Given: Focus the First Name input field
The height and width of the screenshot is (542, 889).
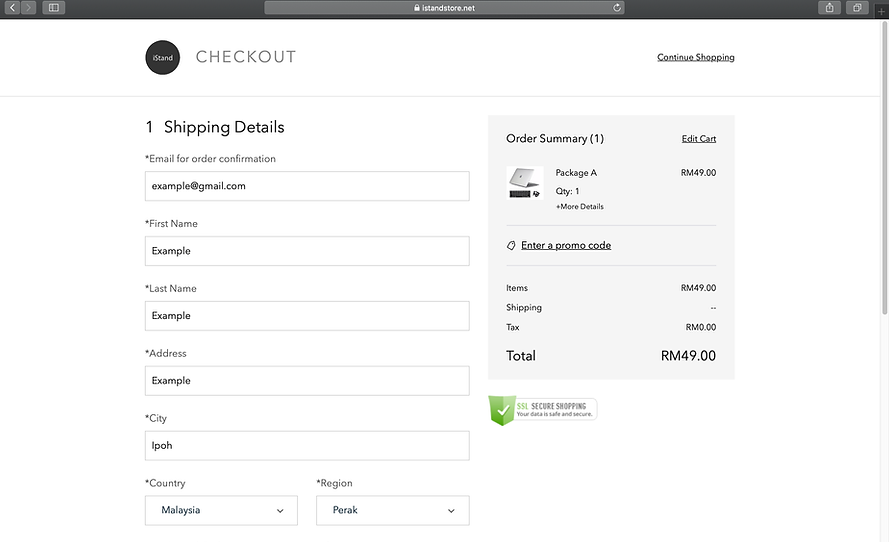Looking at the screenshot, I should (307, 251).
